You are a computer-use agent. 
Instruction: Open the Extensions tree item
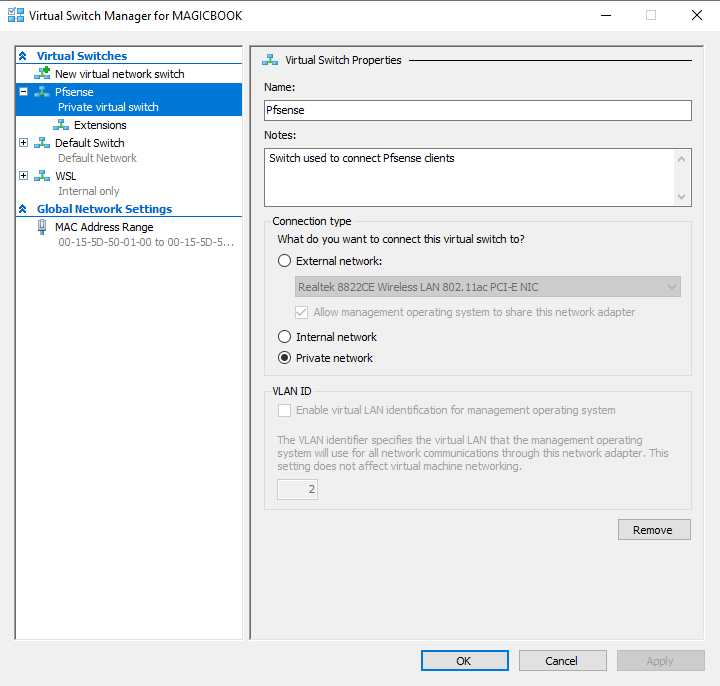click(100, 125)
